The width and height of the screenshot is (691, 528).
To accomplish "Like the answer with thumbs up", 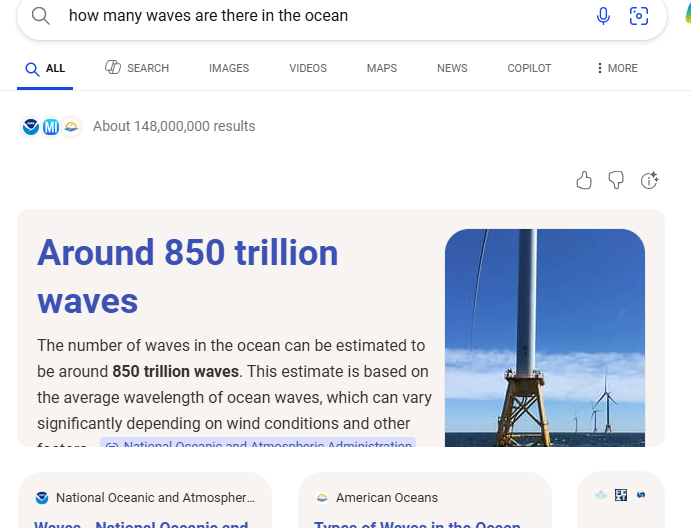I will click(x=585, y=180).
